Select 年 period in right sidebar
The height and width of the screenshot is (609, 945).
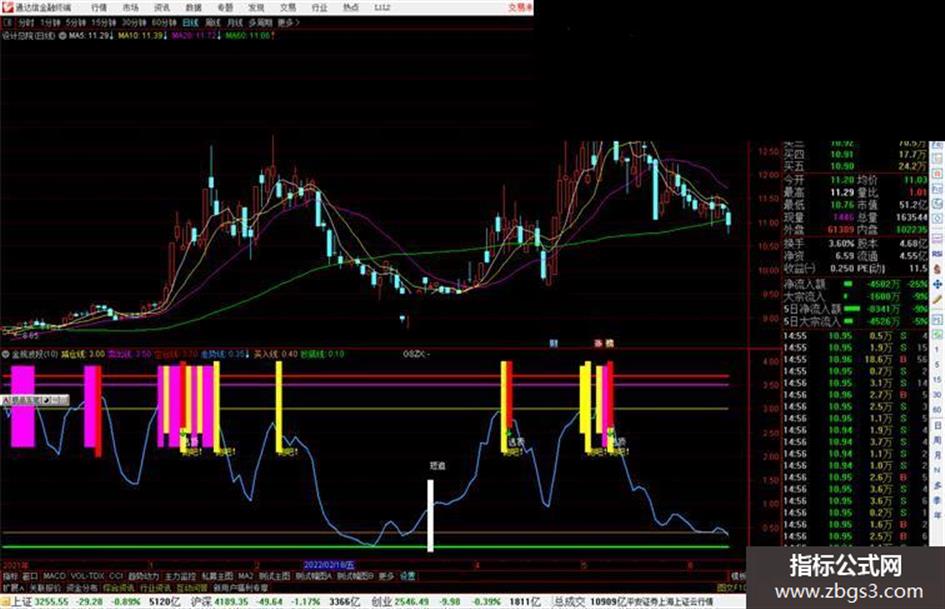pyautogui.click(x=938, y=515)
